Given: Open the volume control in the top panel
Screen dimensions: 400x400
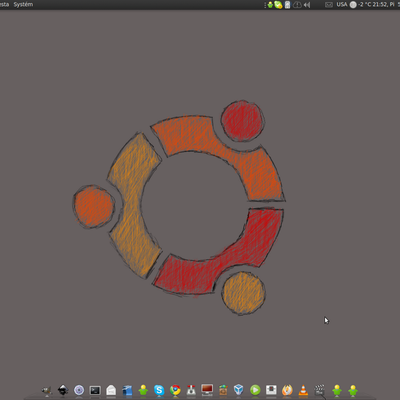Looking at the screenshot, I should pos(307,5).
